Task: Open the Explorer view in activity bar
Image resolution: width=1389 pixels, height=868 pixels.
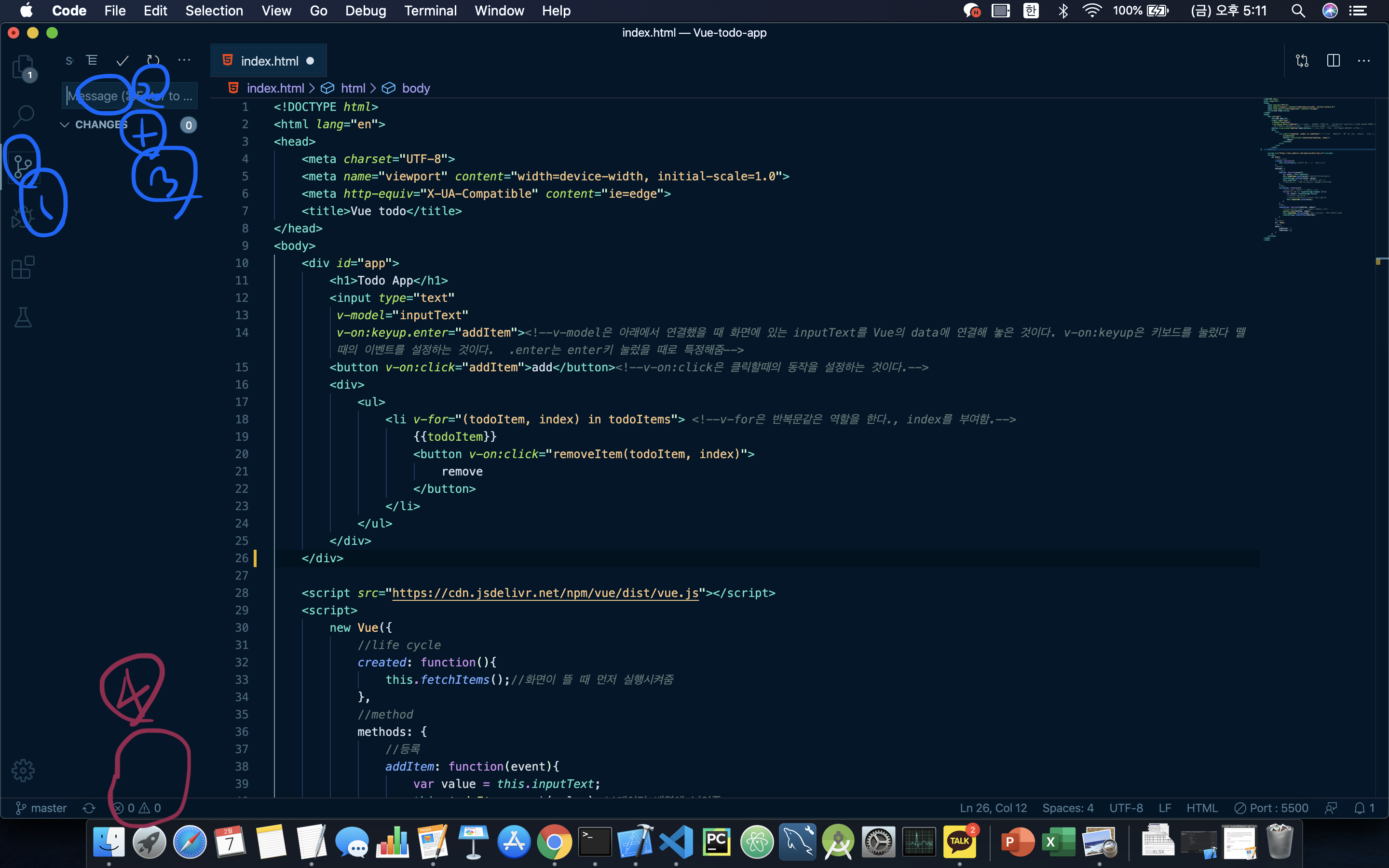Action: point(23,67)
